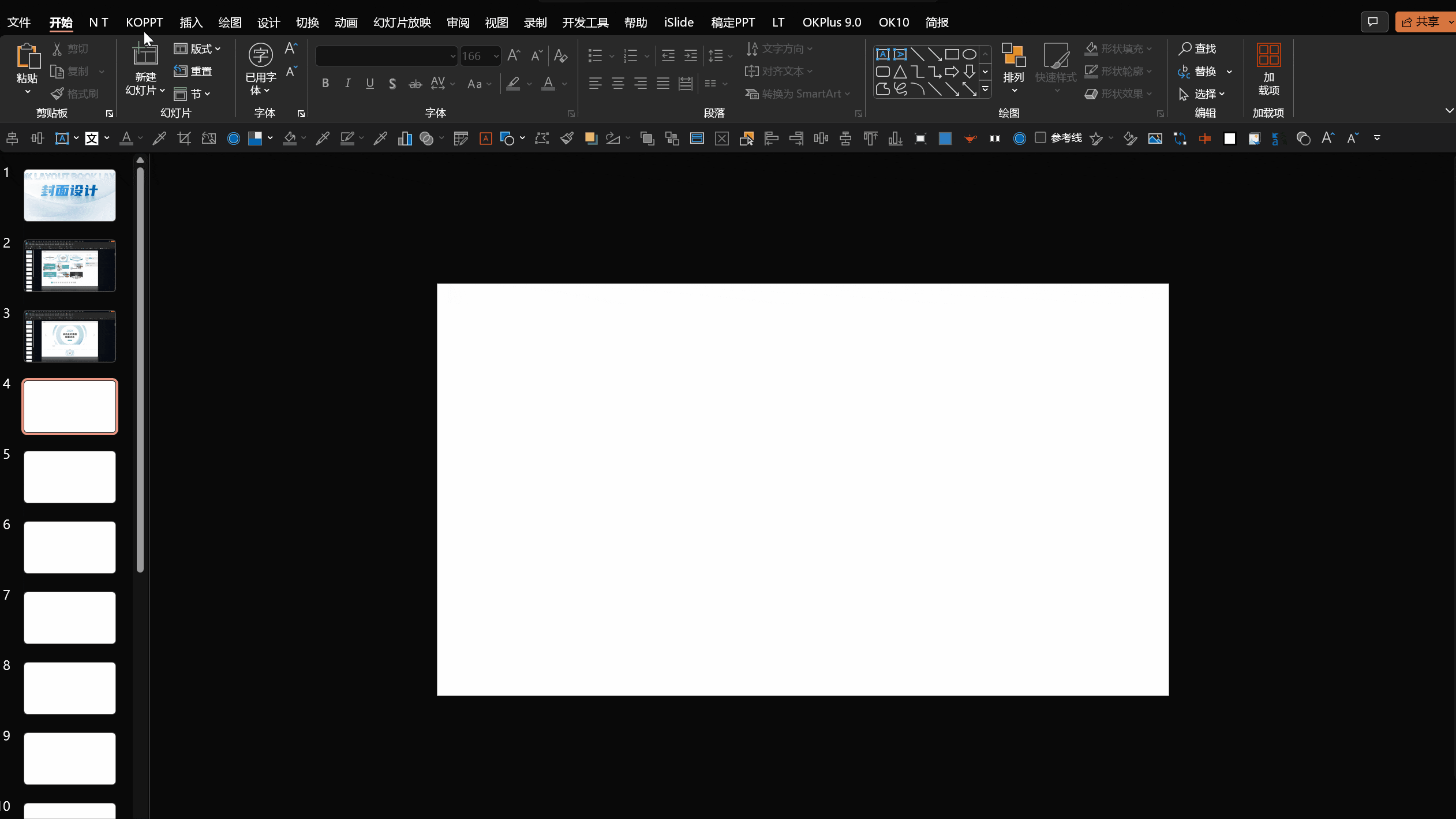Click the Increase Indent icon

pos(691,55)
